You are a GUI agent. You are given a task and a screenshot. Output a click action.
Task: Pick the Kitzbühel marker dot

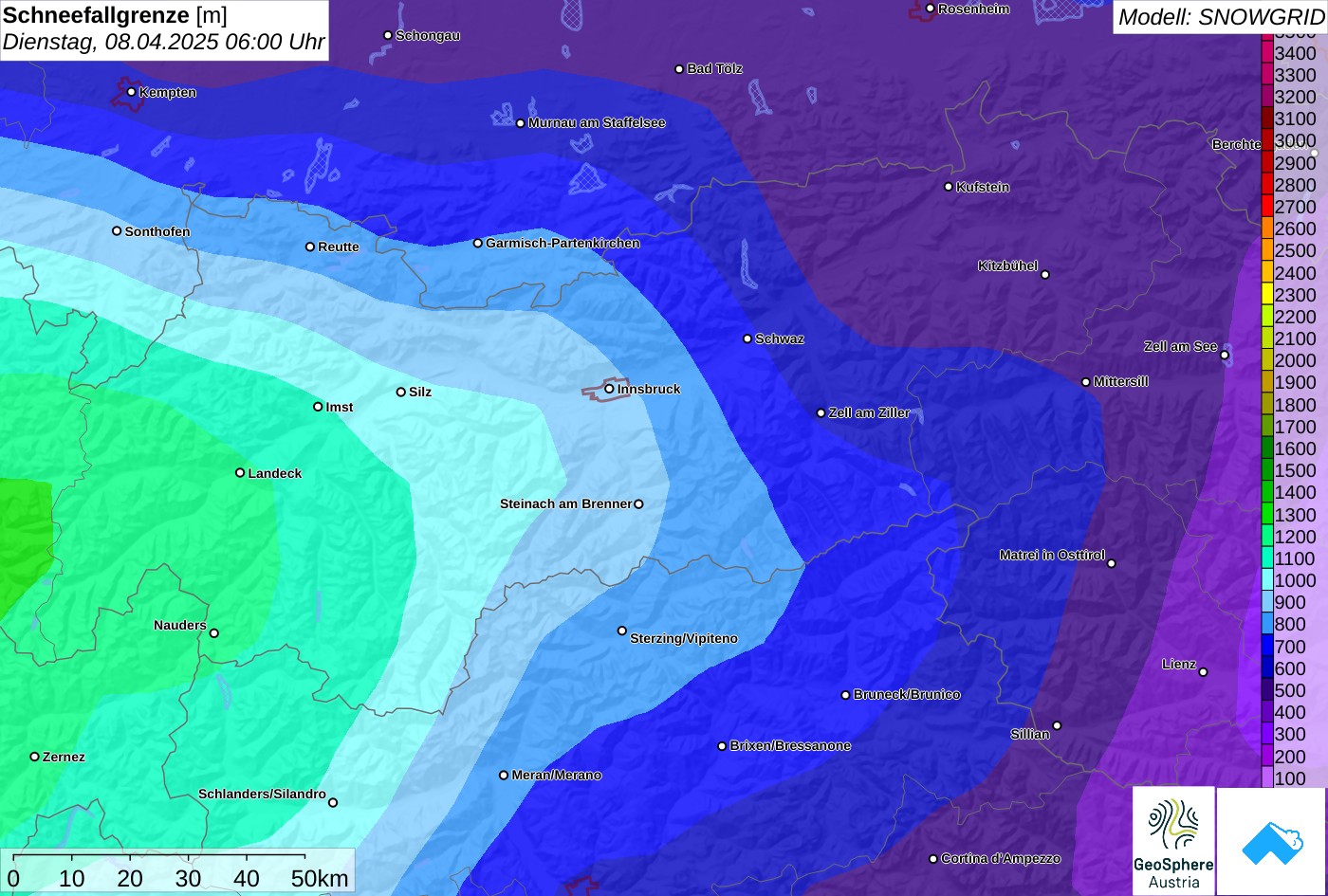click(1045, 275)
